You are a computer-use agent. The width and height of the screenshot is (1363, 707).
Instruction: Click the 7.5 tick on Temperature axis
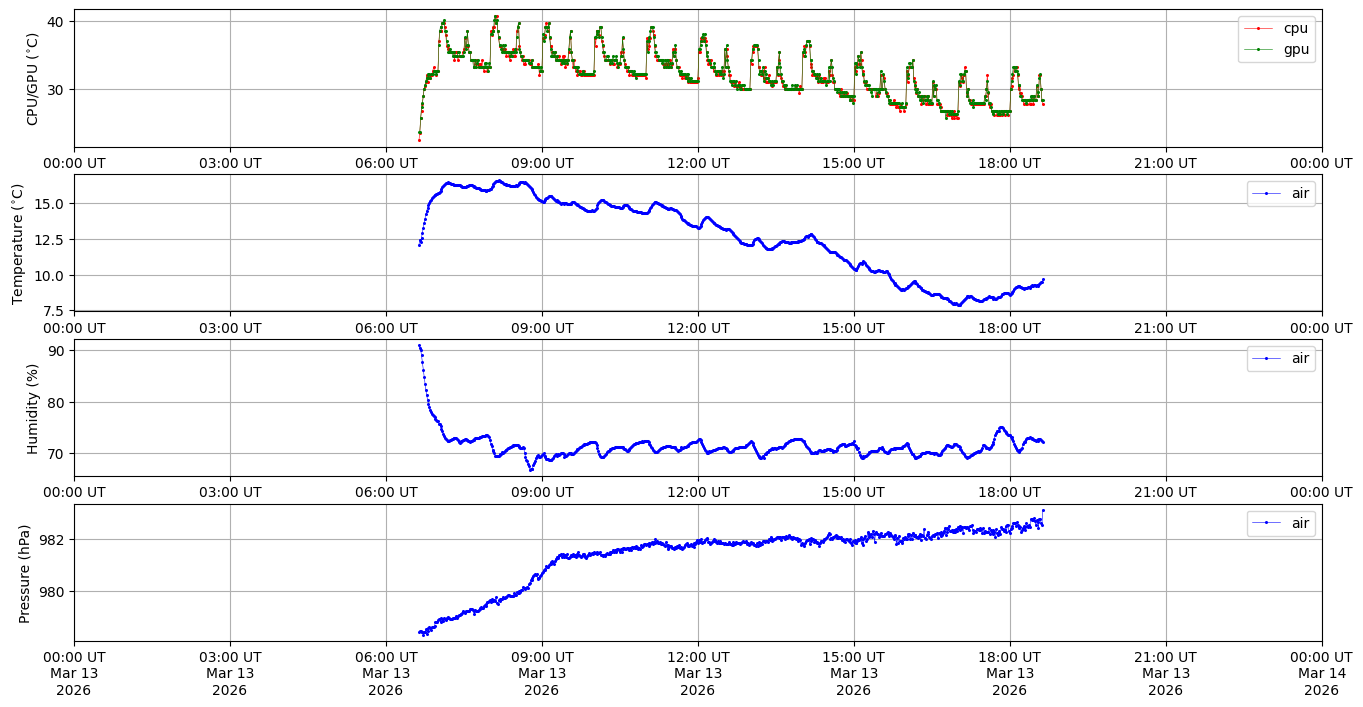[x=52, y=311]
